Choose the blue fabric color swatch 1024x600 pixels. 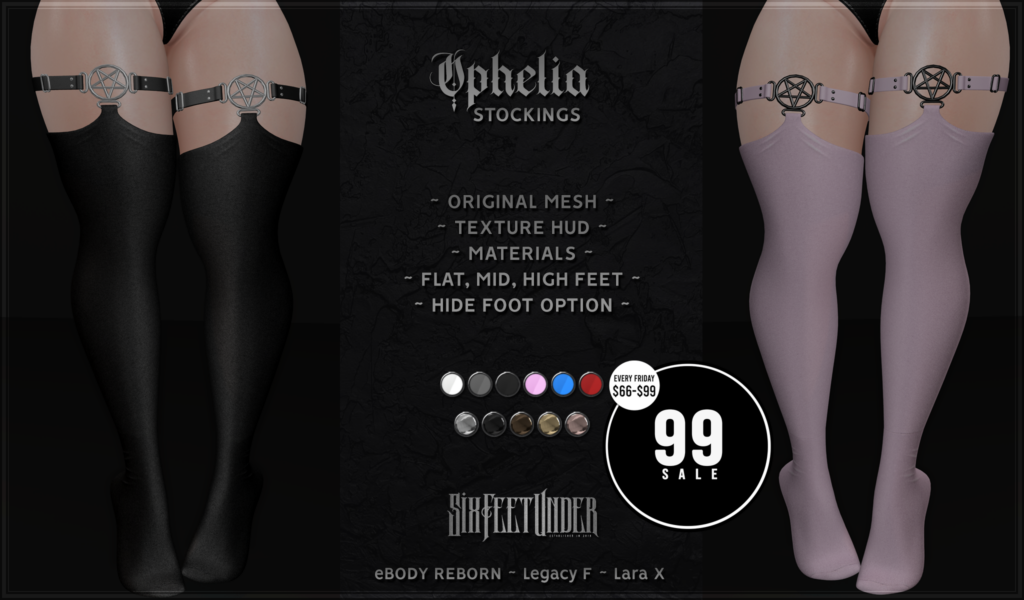(562, 384)
